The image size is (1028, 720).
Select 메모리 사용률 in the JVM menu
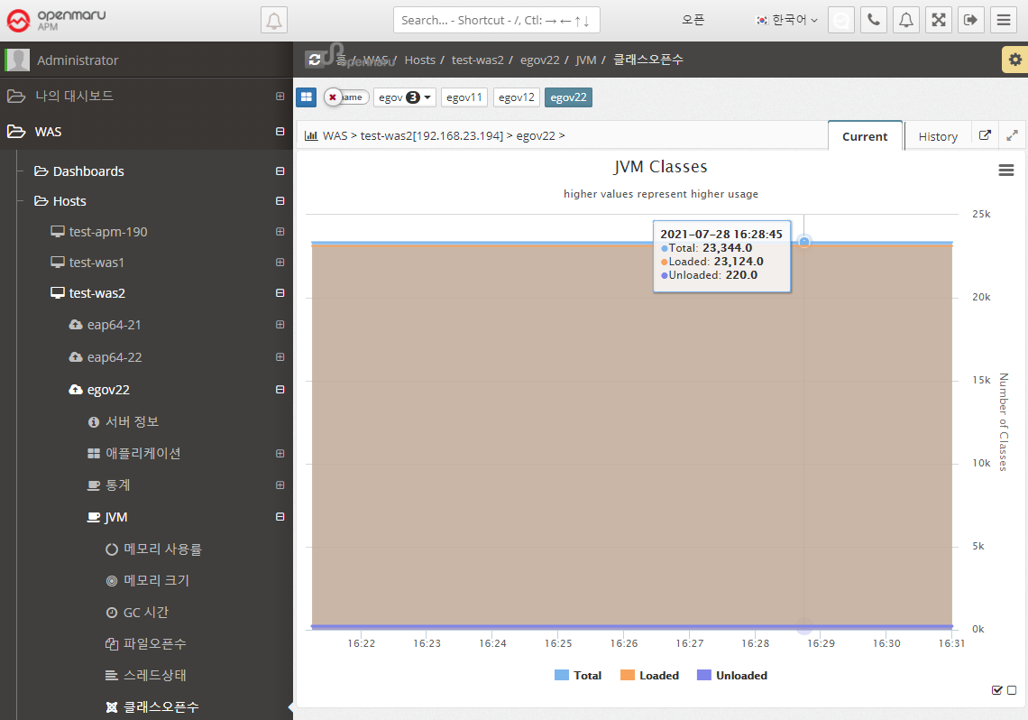162,549
